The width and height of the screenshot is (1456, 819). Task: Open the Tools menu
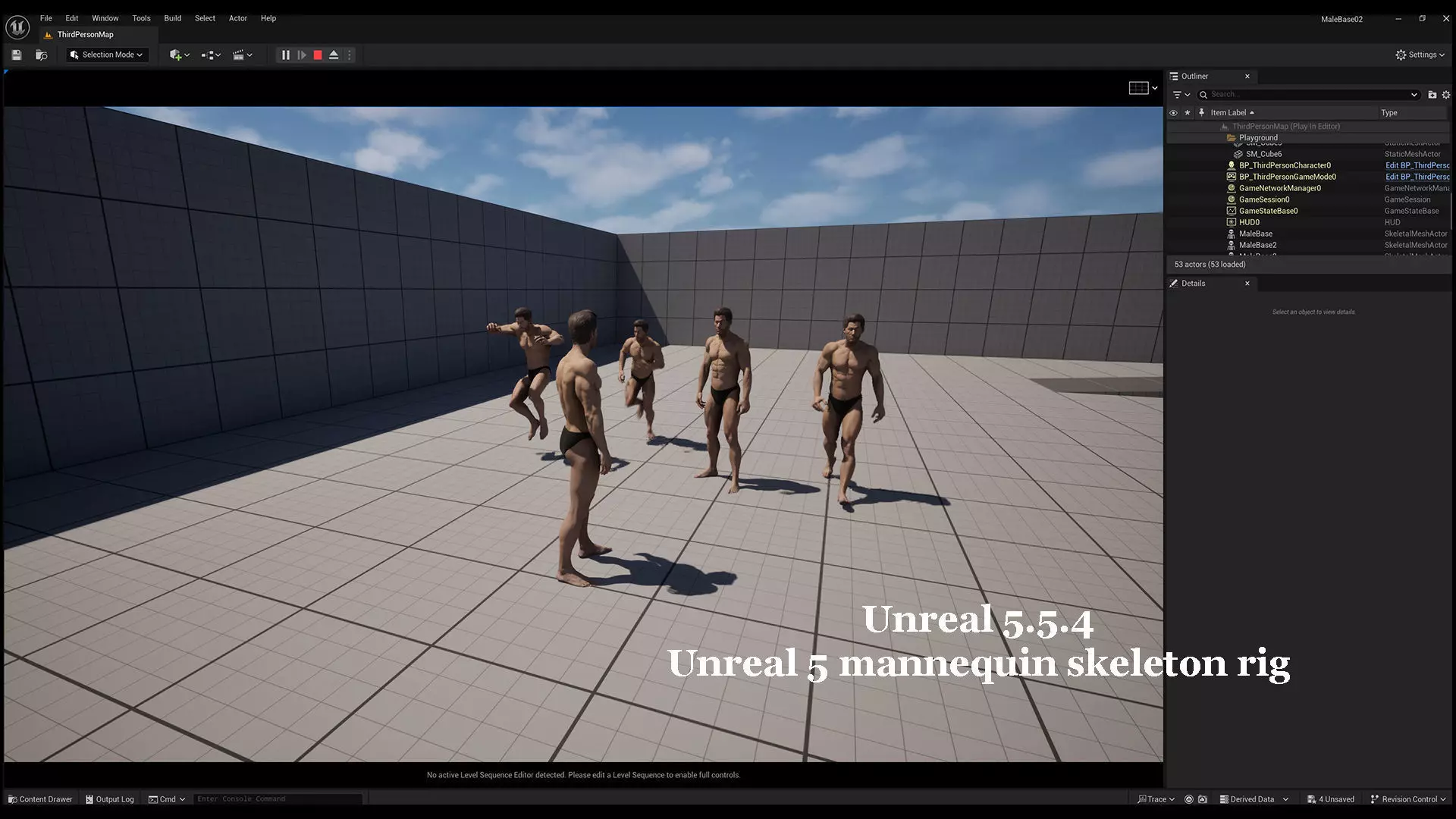[141, 18]
